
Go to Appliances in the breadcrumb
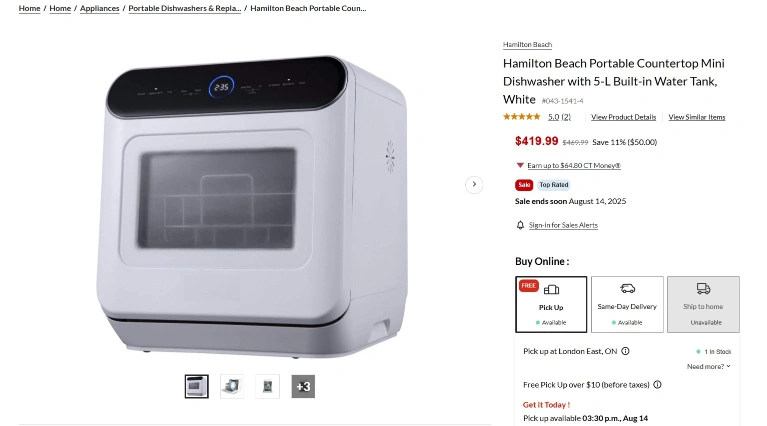(100, 8)
